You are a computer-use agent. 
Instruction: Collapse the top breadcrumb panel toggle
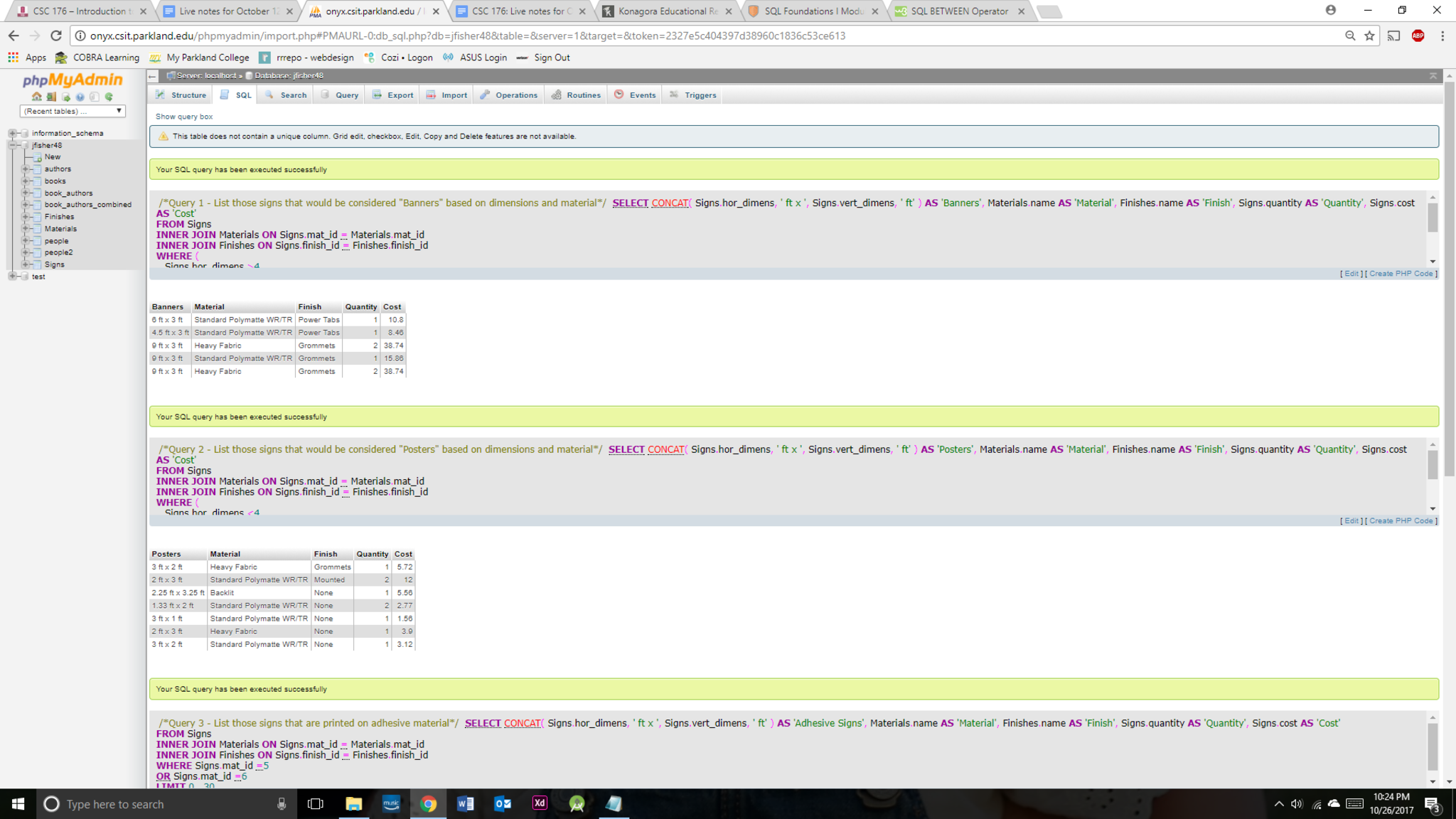[x=1433, y=75]
